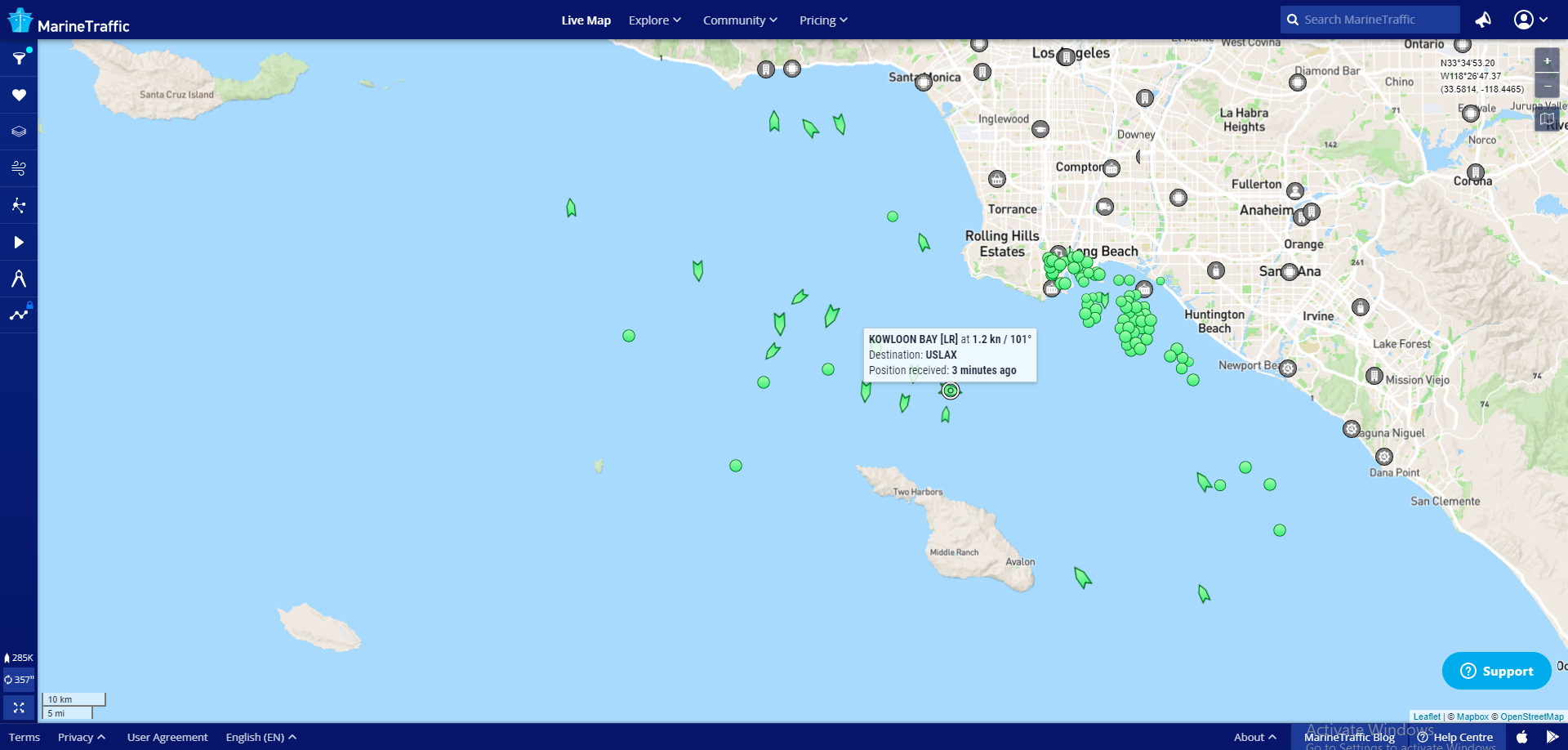Select the Live Map menu item

click(x=586, y=20)
